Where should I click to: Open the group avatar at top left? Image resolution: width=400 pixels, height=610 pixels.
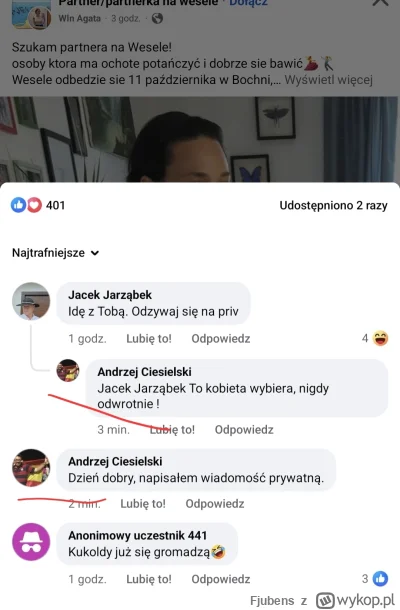[x=32, y=14]
